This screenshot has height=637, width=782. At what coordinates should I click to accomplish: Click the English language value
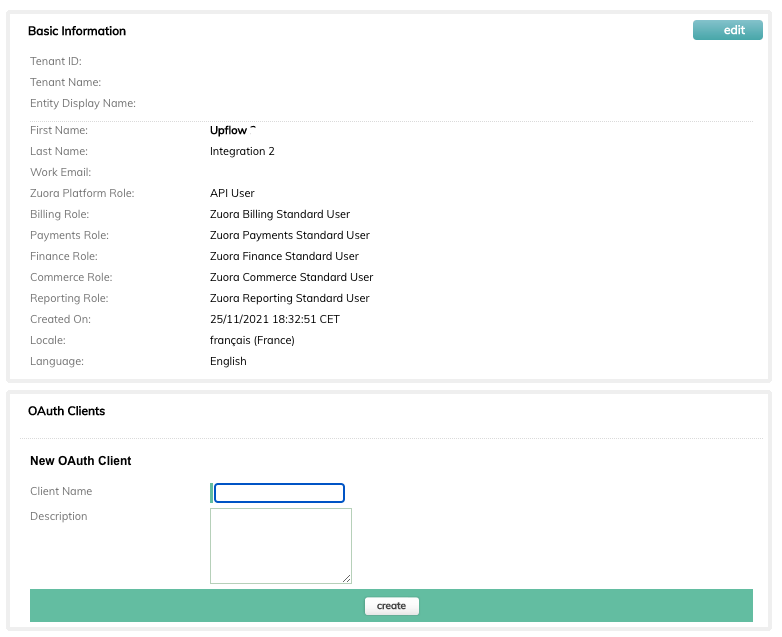point(228,361)
